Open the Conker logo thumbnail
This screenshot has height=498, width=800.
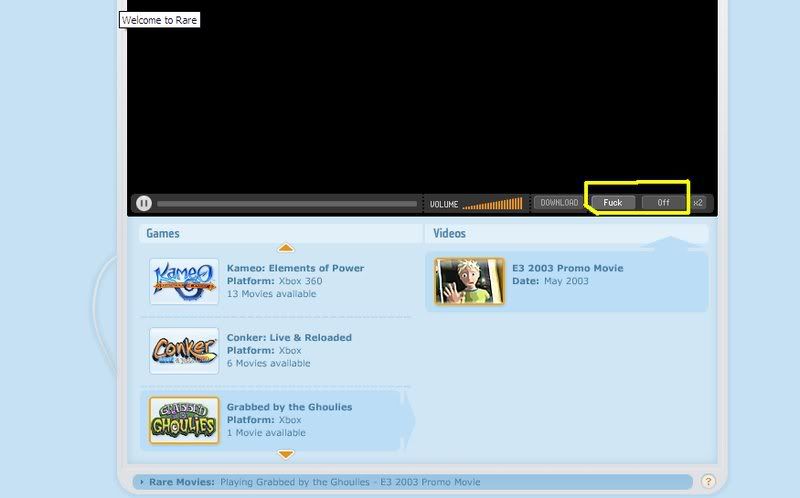[184, 351]
